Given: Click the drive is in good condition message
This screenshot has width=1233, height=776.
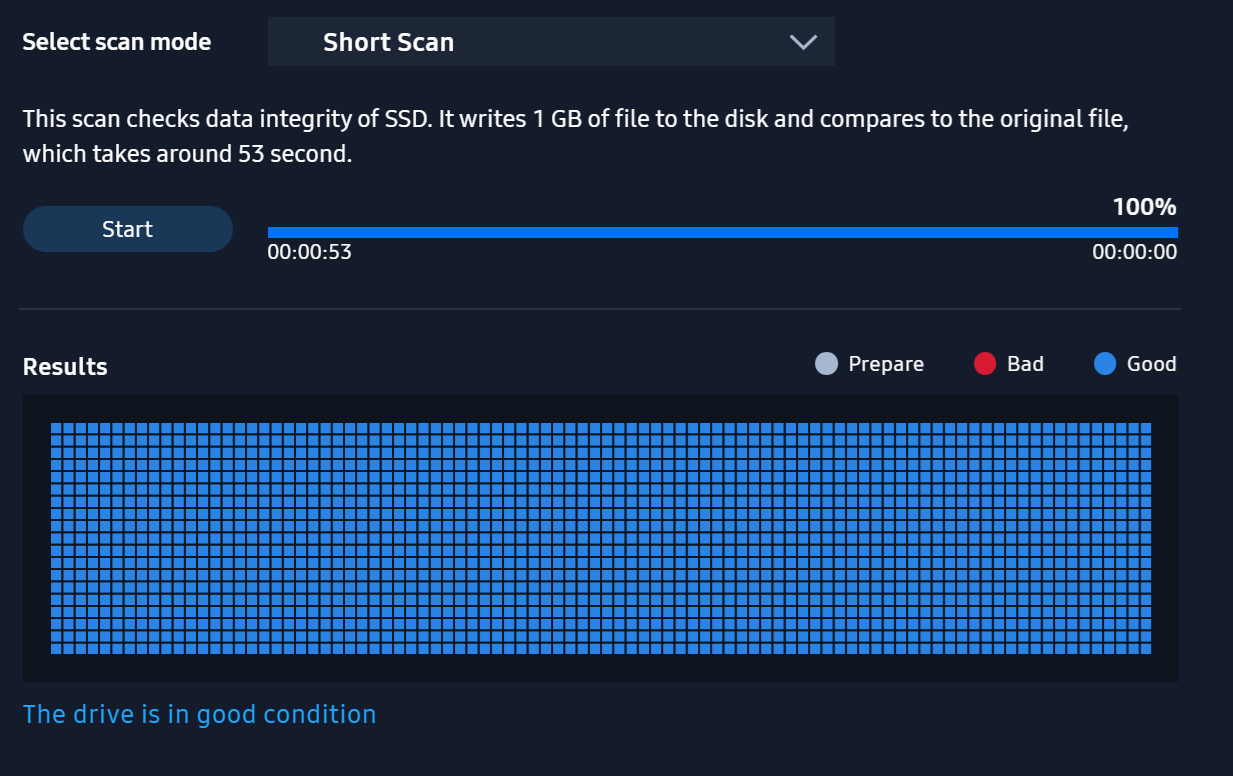Looking at the screenshot, I should tap(199, 714).
